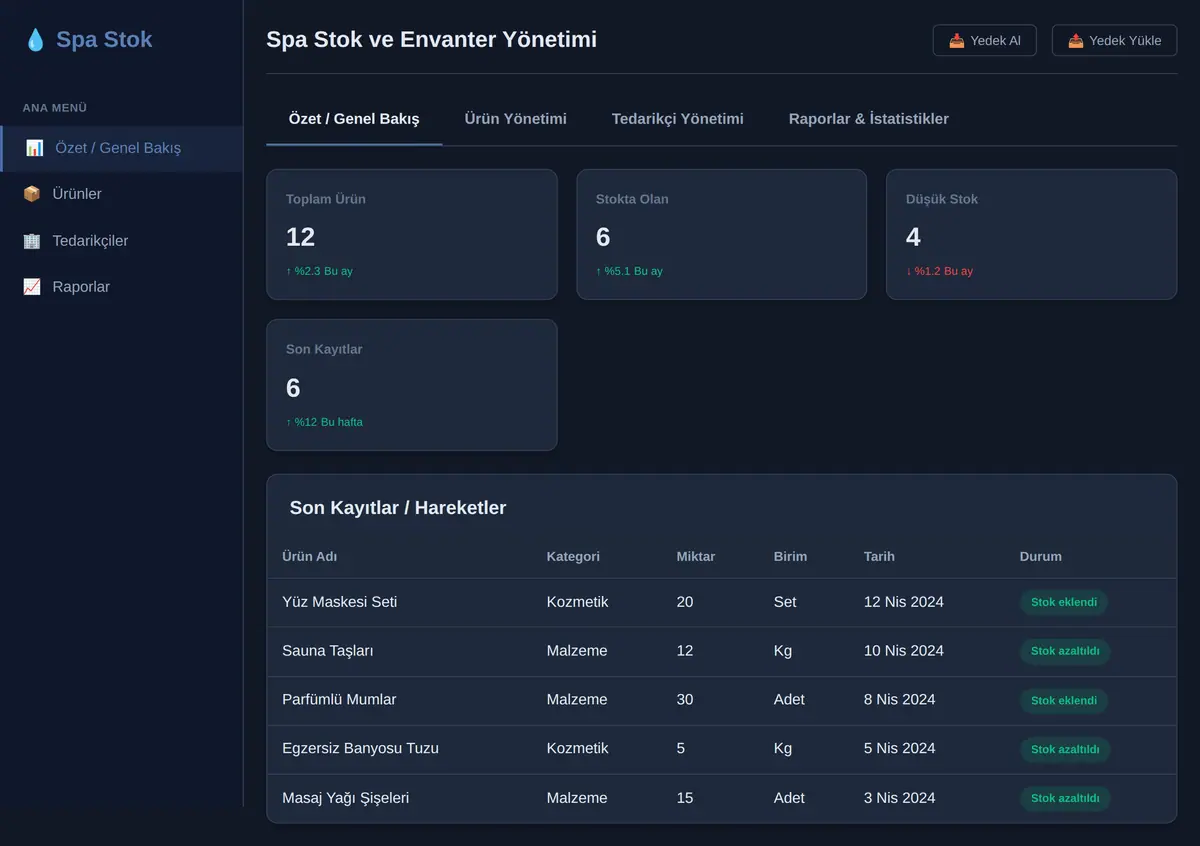Click the Stok azaltıldı badge for Sauna Taşları
The width and height of the screenshot is (1200, 846).
1065,651
